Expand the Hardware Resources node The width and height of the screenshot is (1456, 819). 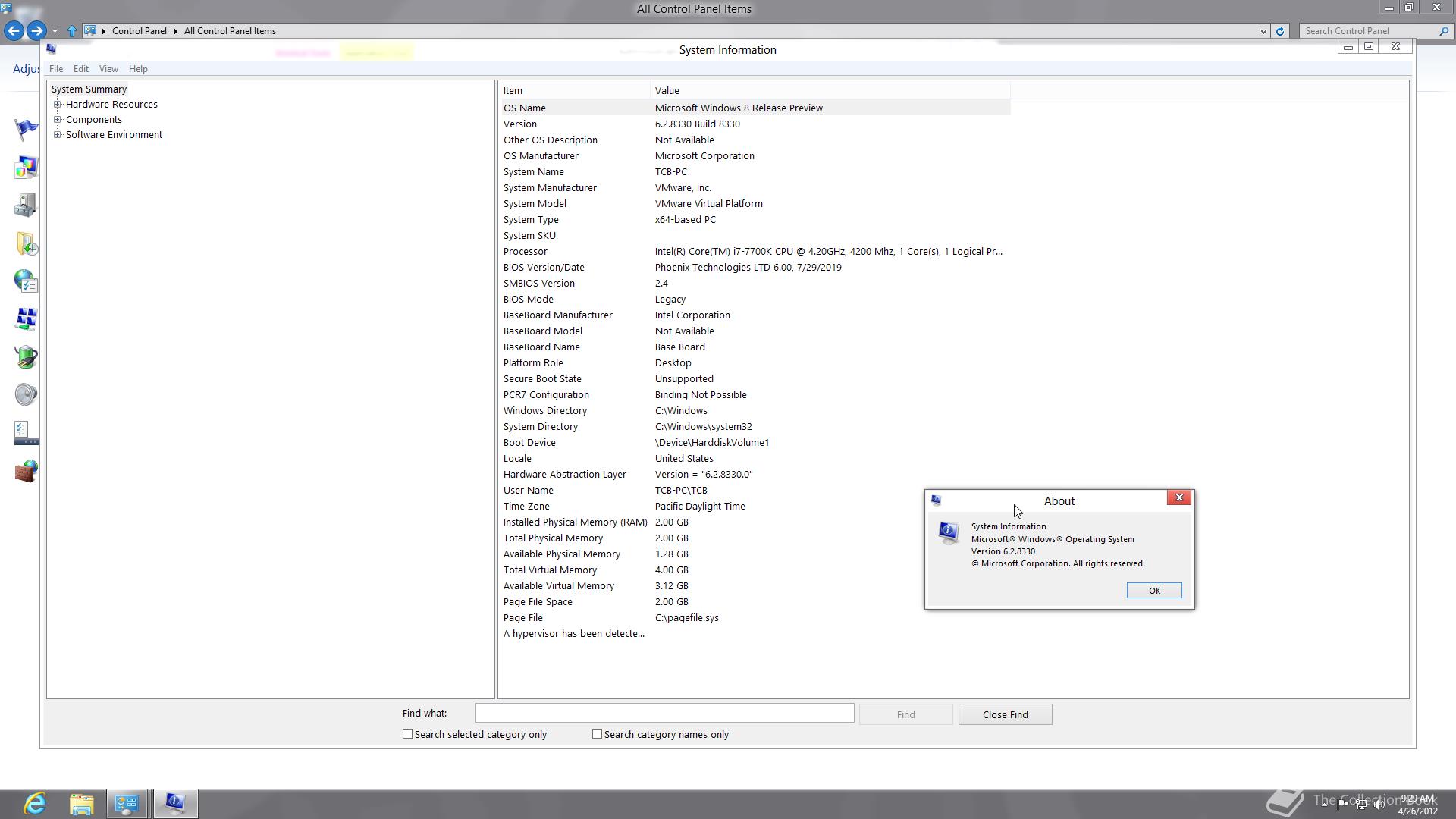coord(57,105)
